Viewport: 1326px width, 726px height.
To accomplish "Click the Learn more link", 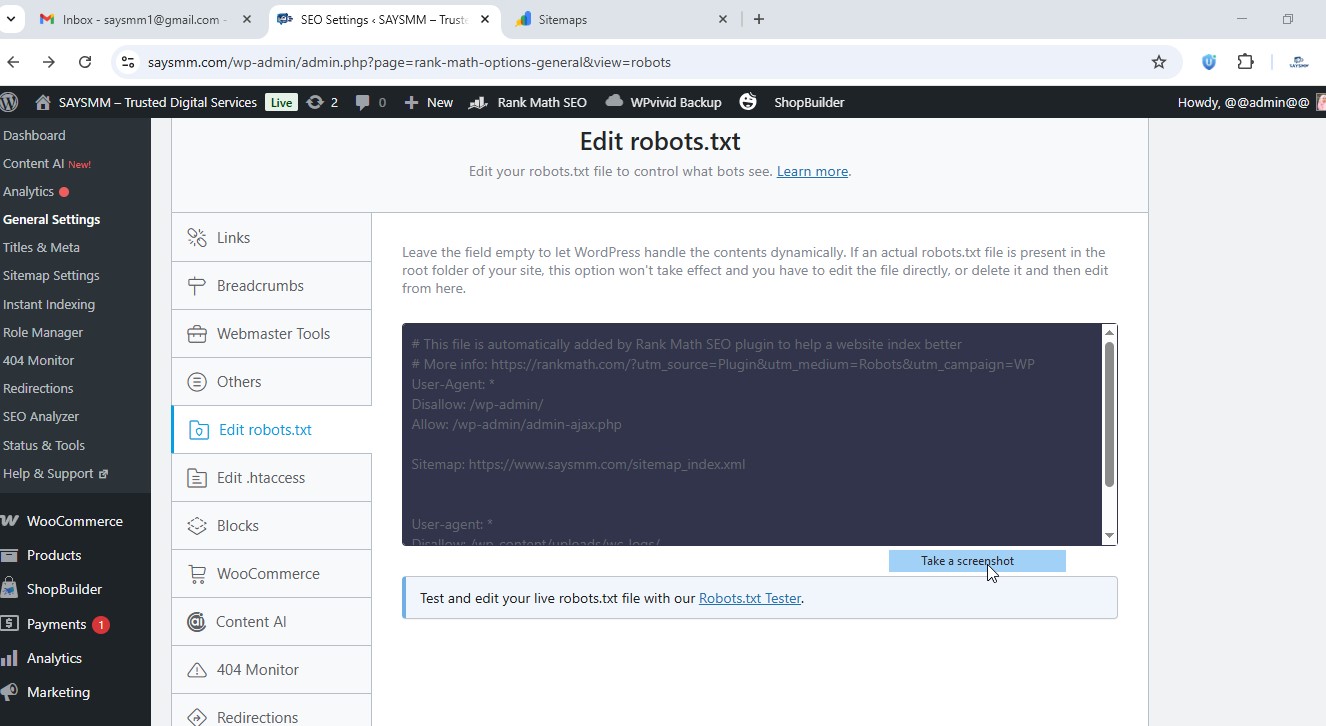I will [x=812, y=171].
